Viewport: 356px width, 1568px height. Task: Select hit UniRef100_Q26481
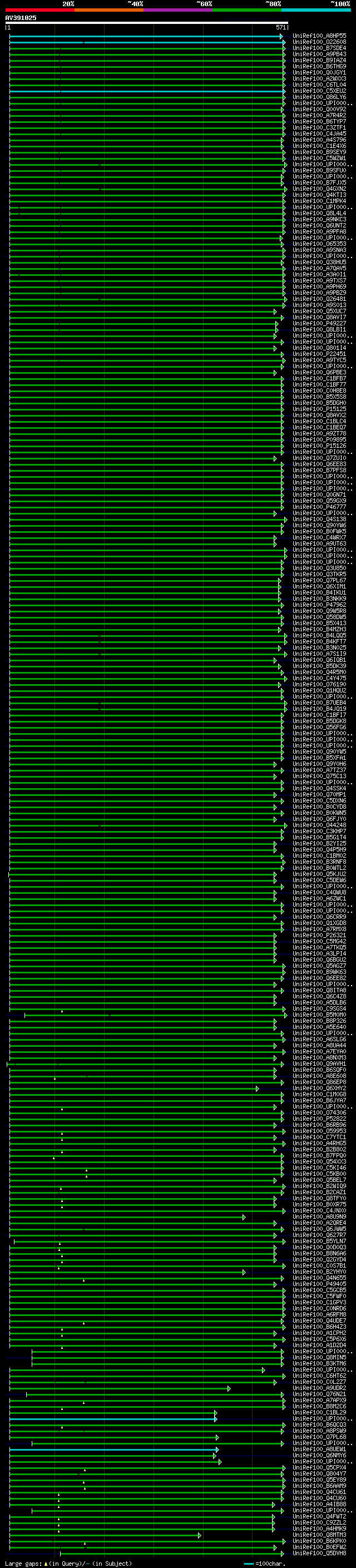pyautogui.click(x=319, y=299)
